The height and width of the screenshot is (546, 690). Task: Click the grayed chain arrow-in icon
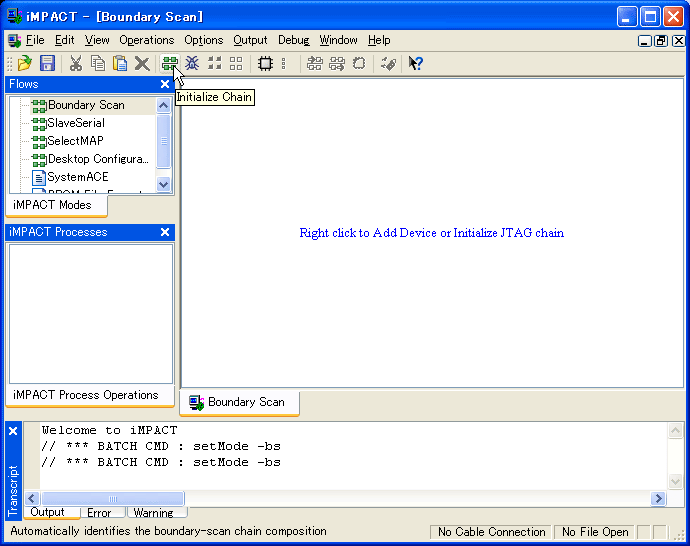tap(314, 63)
